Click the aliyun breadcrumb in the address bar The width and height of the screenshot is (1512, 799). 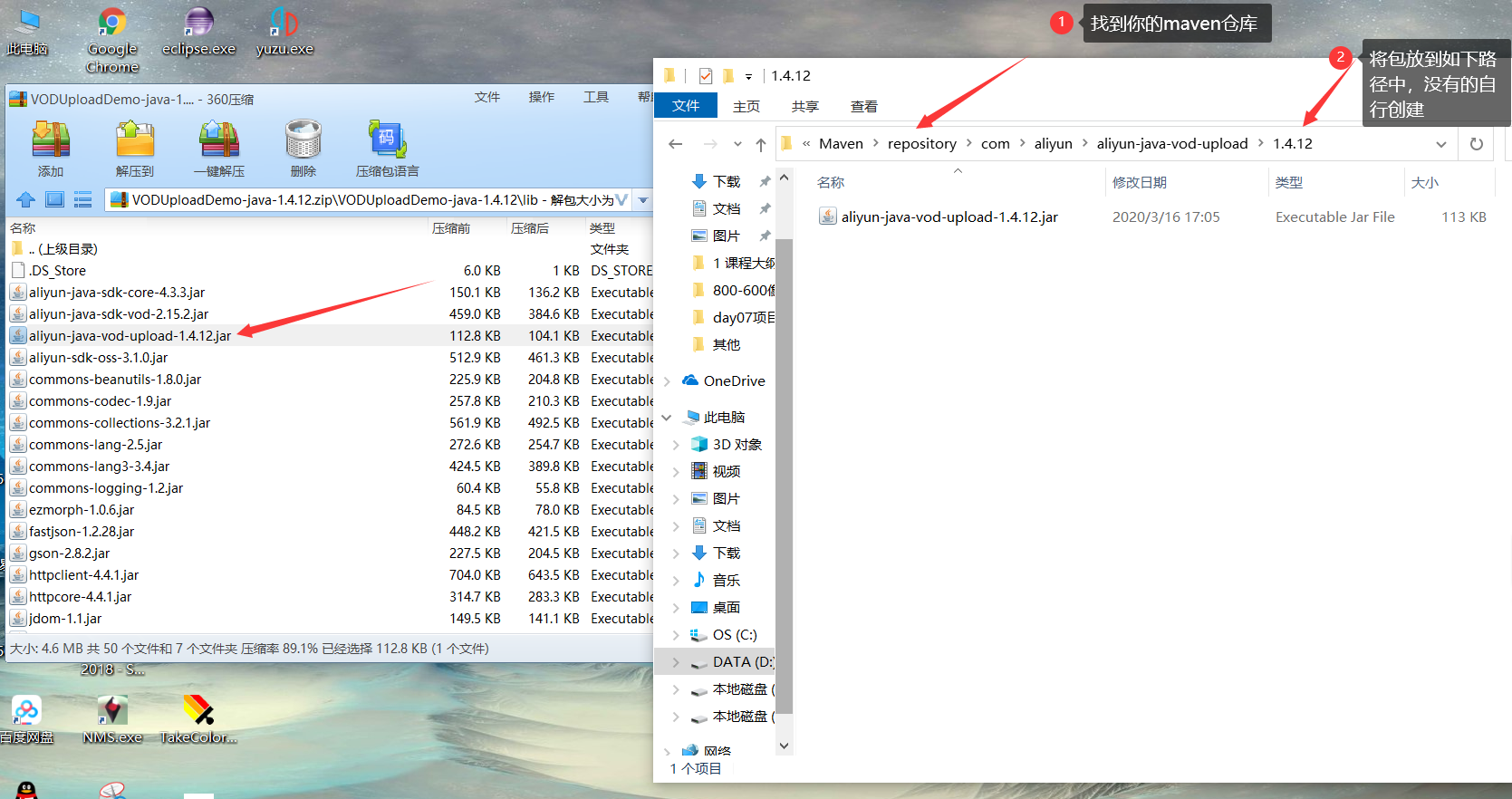tap(1054, 143)
